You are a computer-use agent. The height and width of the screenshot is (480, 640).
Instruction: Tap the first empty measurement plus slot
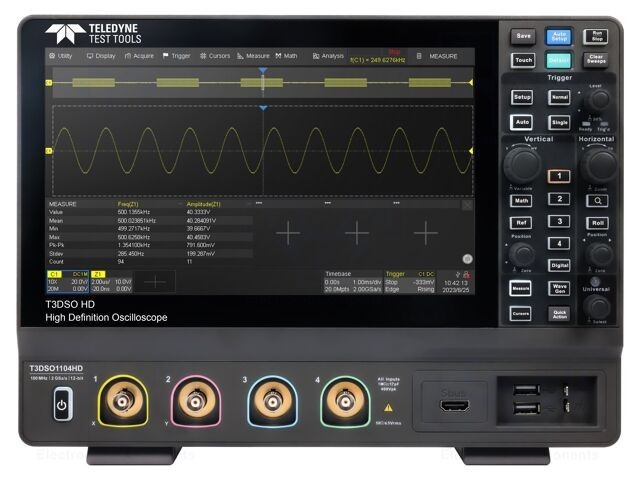click(288, 232)
